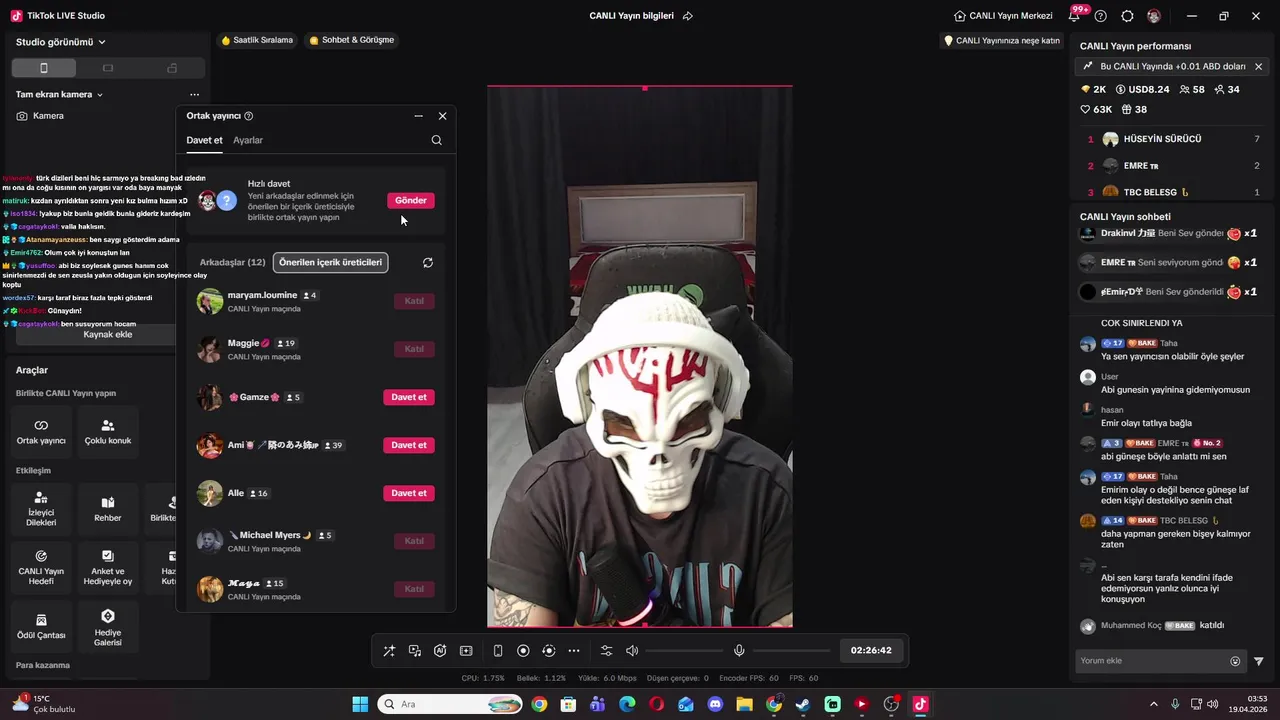Click the Gönder quick invite button

coord(411,200)
